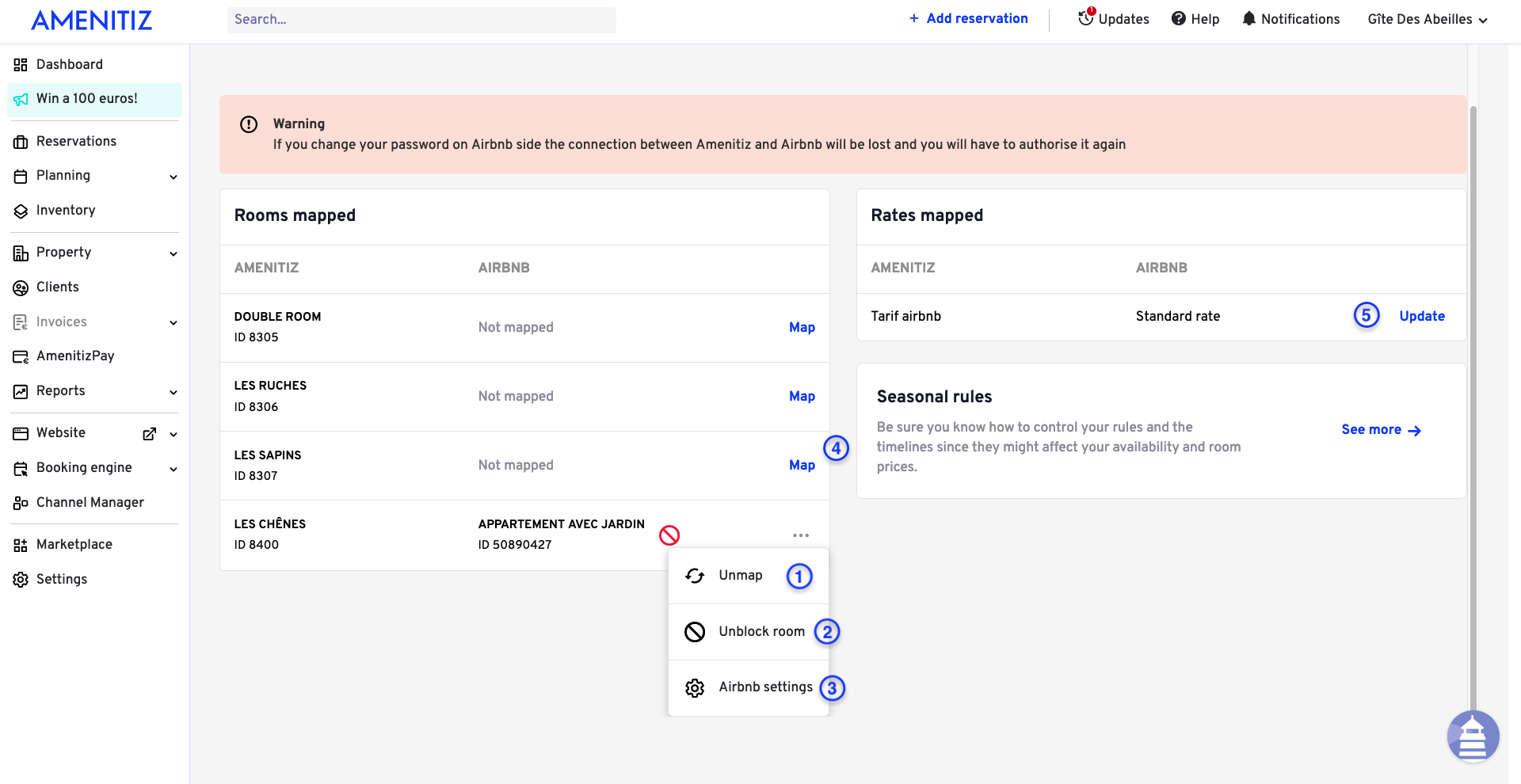Click See more in Seasonal rules

1381,429
